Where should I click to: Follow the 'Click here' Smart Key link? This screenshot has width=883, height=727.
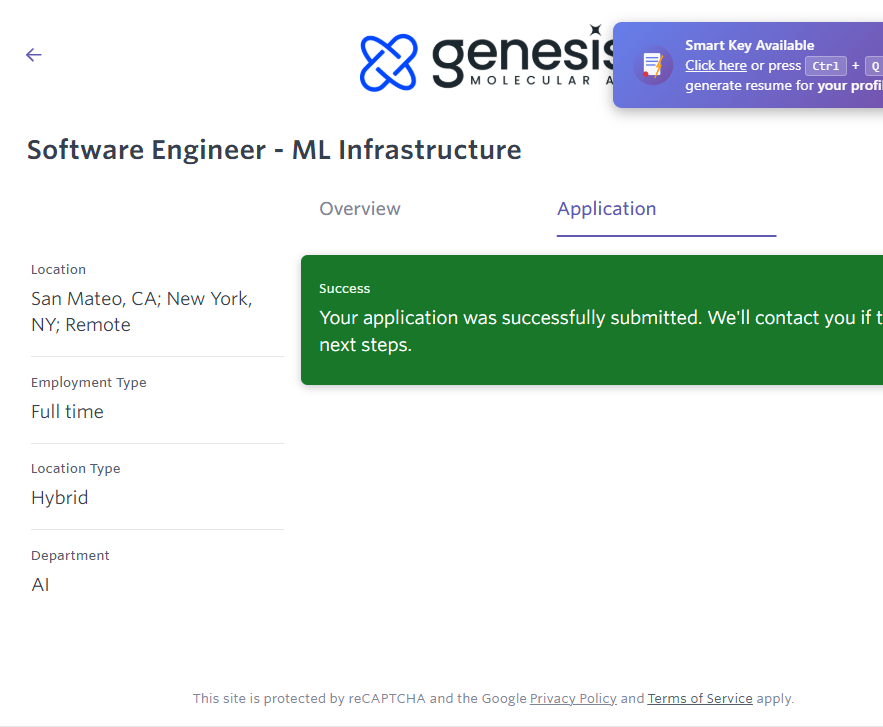[715, 66]
